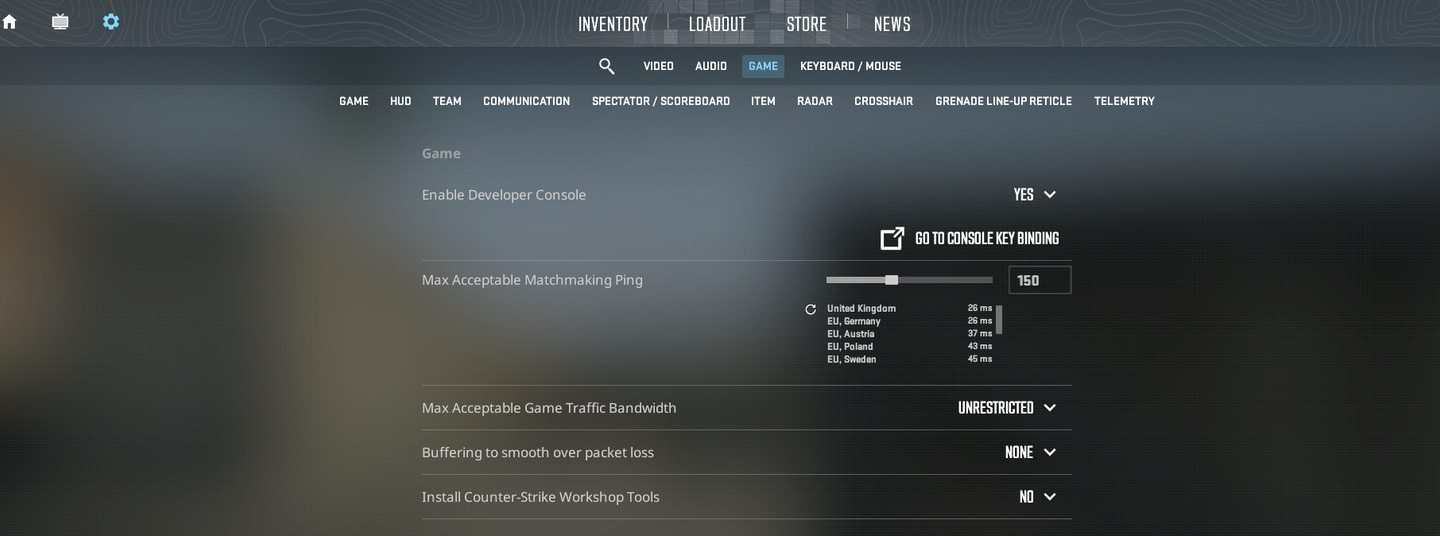The width and height of the screenshot is (1440, 536).
Task: Click Go To Console Key Binding
Action: (x=986, y=238)
